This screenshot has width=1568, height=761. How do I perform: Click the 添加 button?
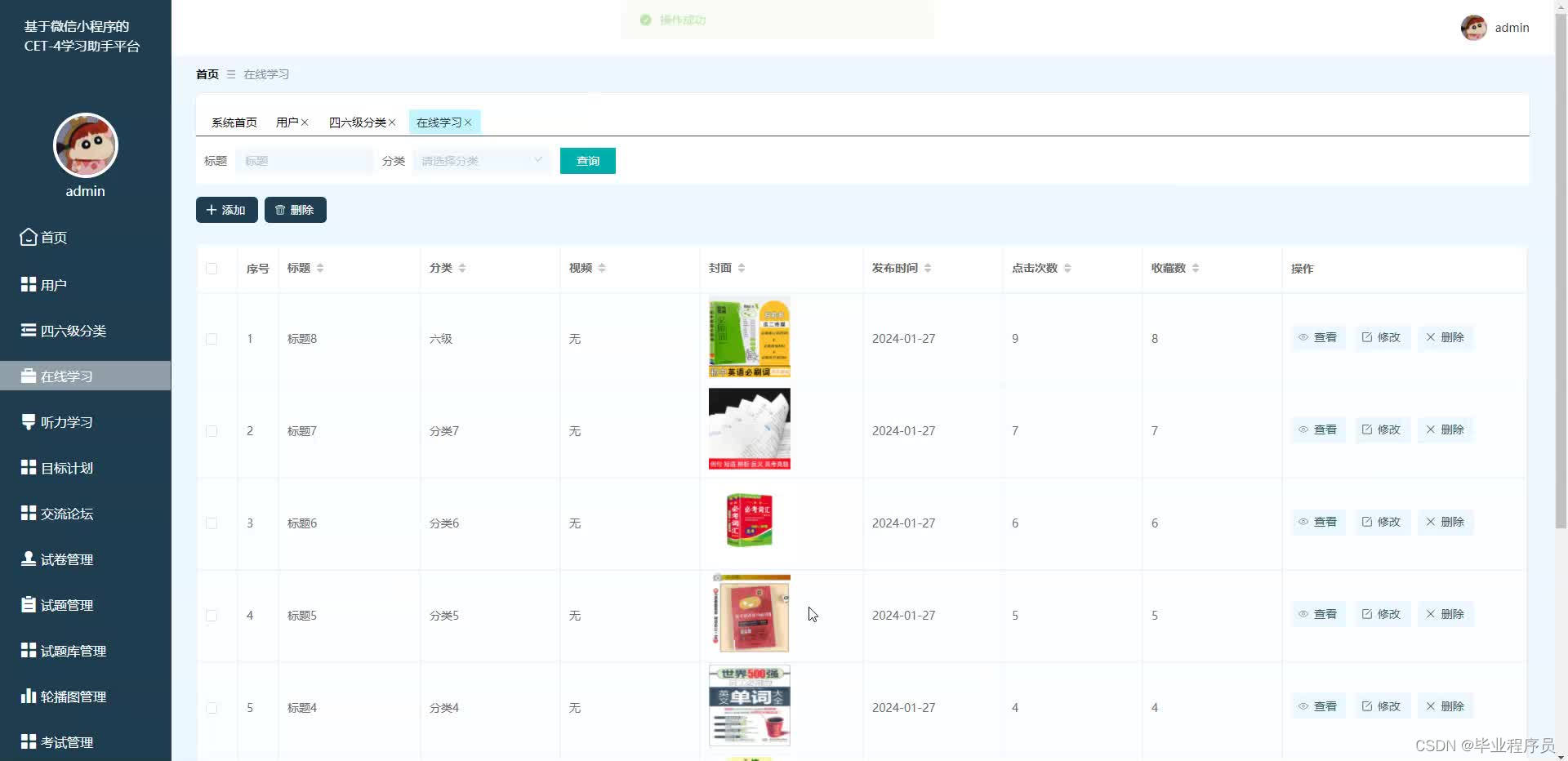coord(227,210)
